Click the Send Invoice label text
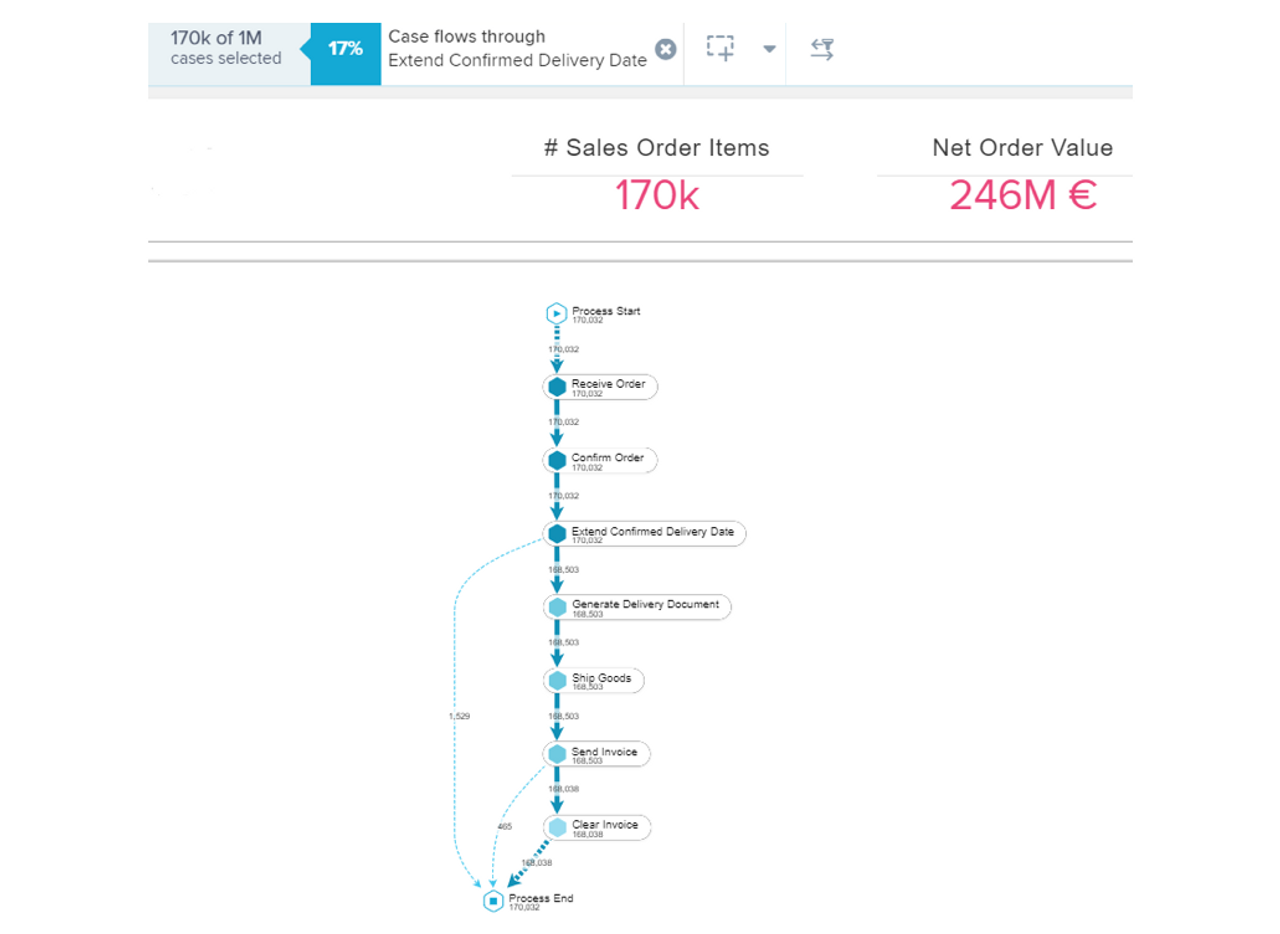The image size is (1280, 934). pos(604,751)
